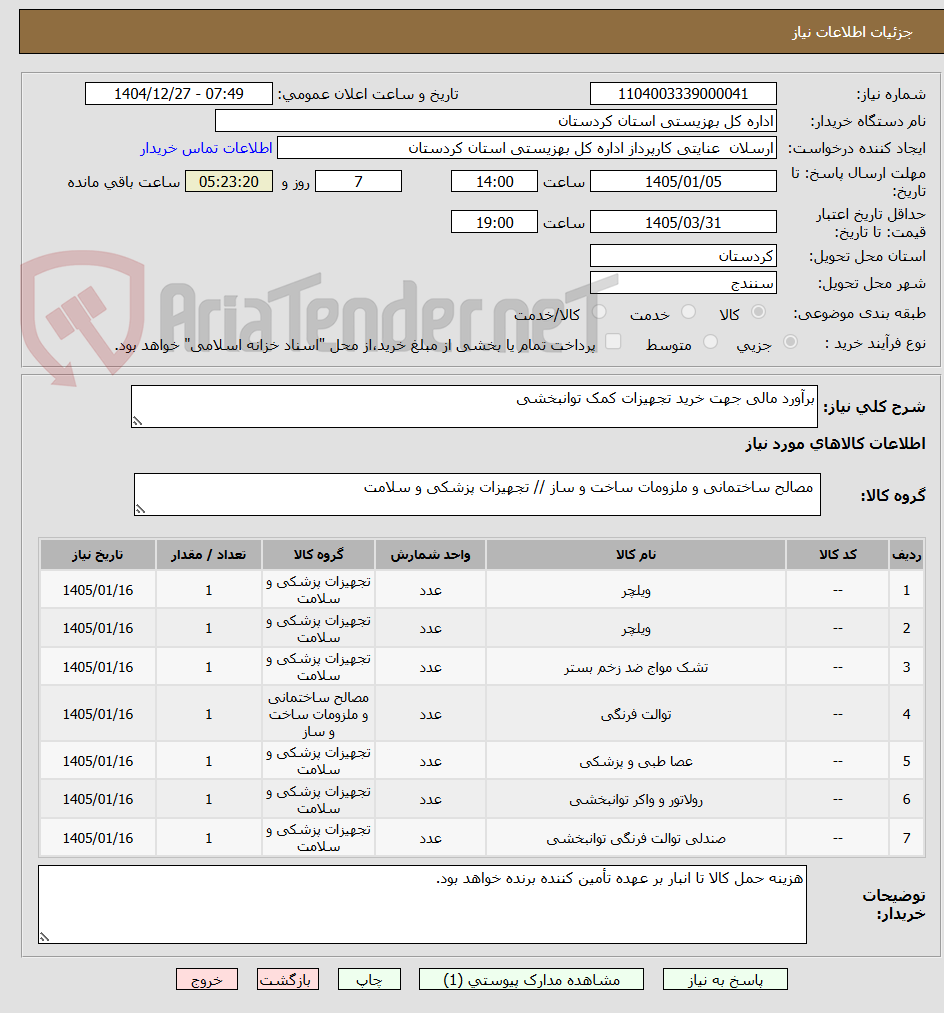Click the announcement date field 1404/12/27

coord(178,94)
